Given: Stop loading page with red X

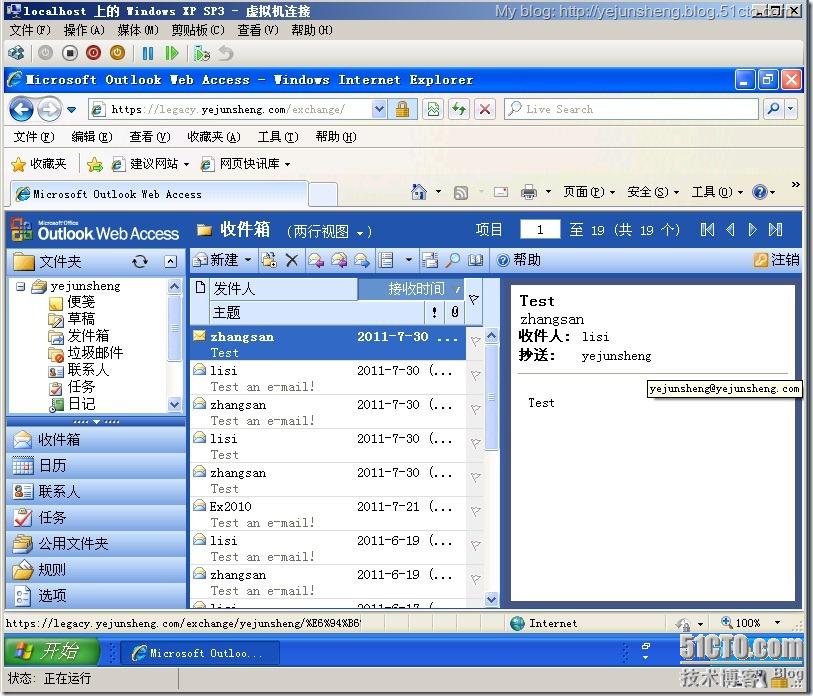Looking at the screenshot, I should pyautogui.click(x=485, y=109).
